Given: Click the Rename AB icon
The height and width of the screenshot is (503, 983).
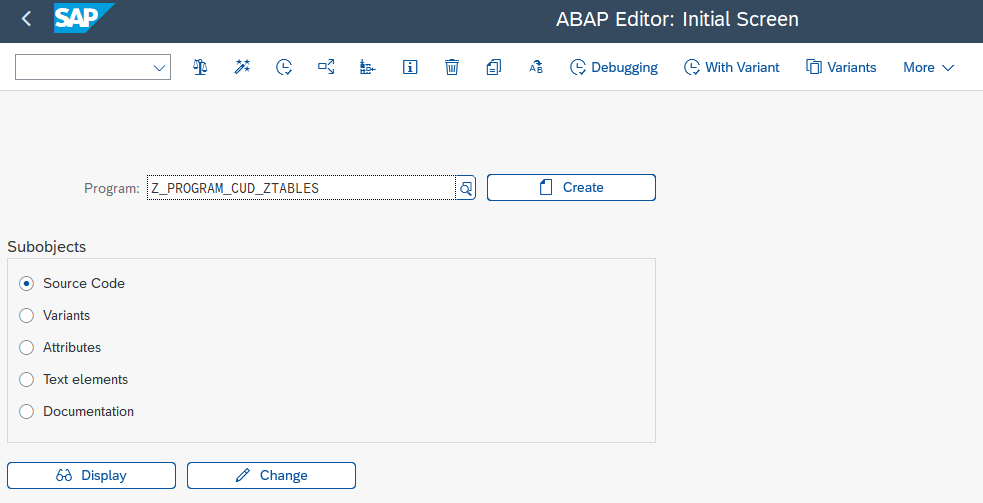Looking at the screenshot, I should pos(536,67).
